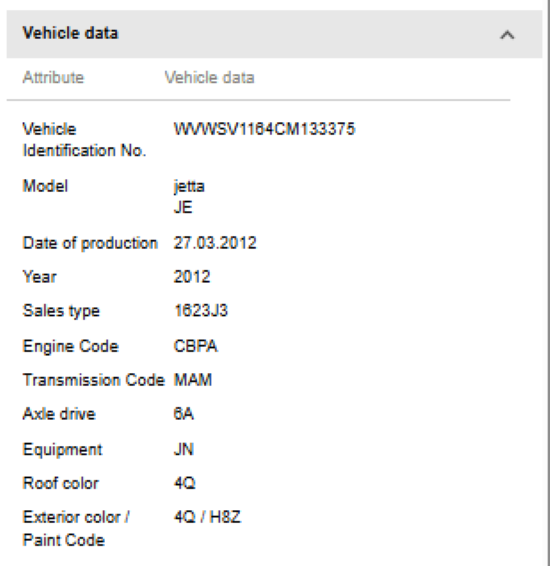Click the Engine Code value CBPA
The image size is (550, 566).
196,346
